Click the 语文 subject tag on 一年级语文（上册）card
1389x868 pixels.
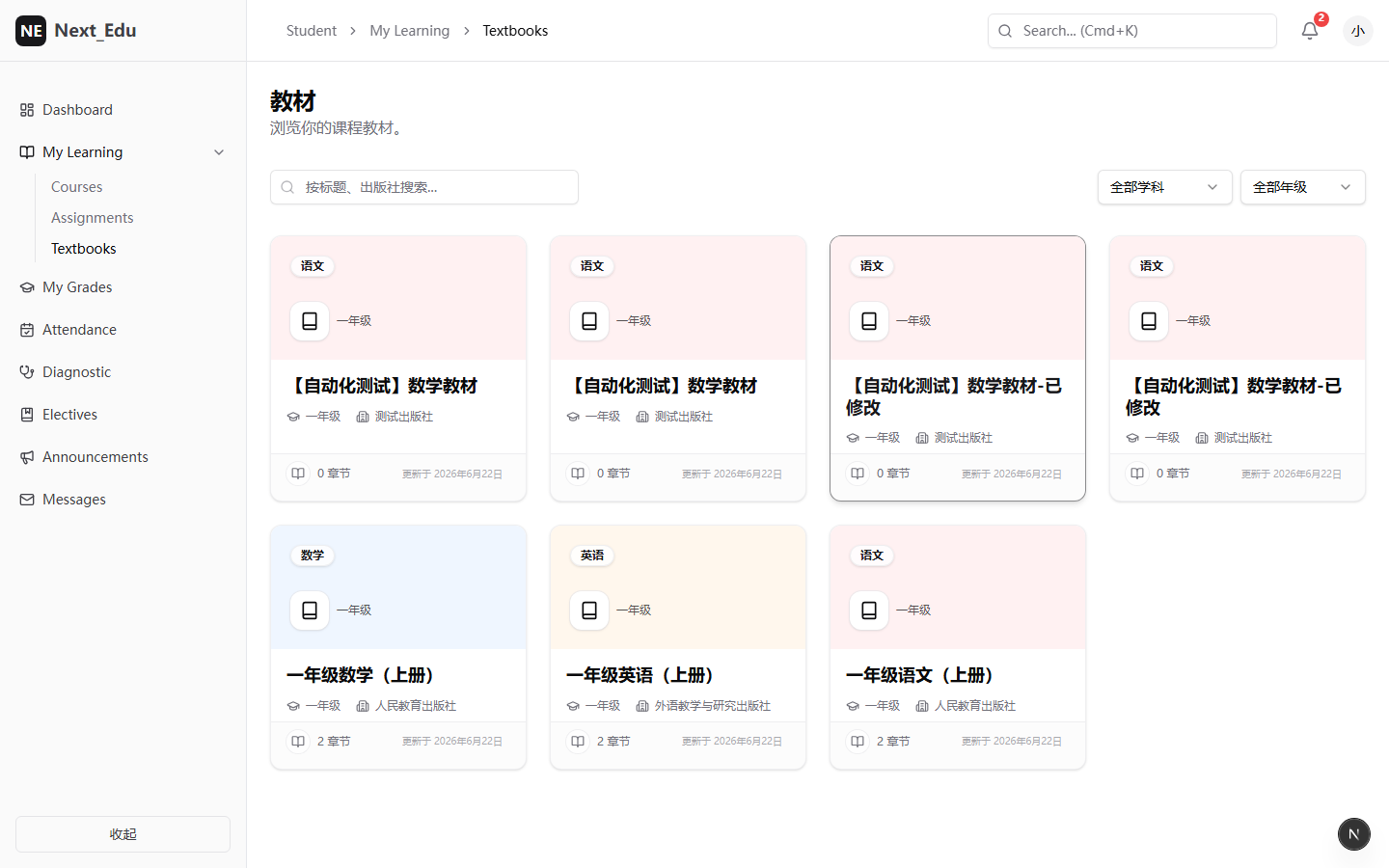point(872,556)
